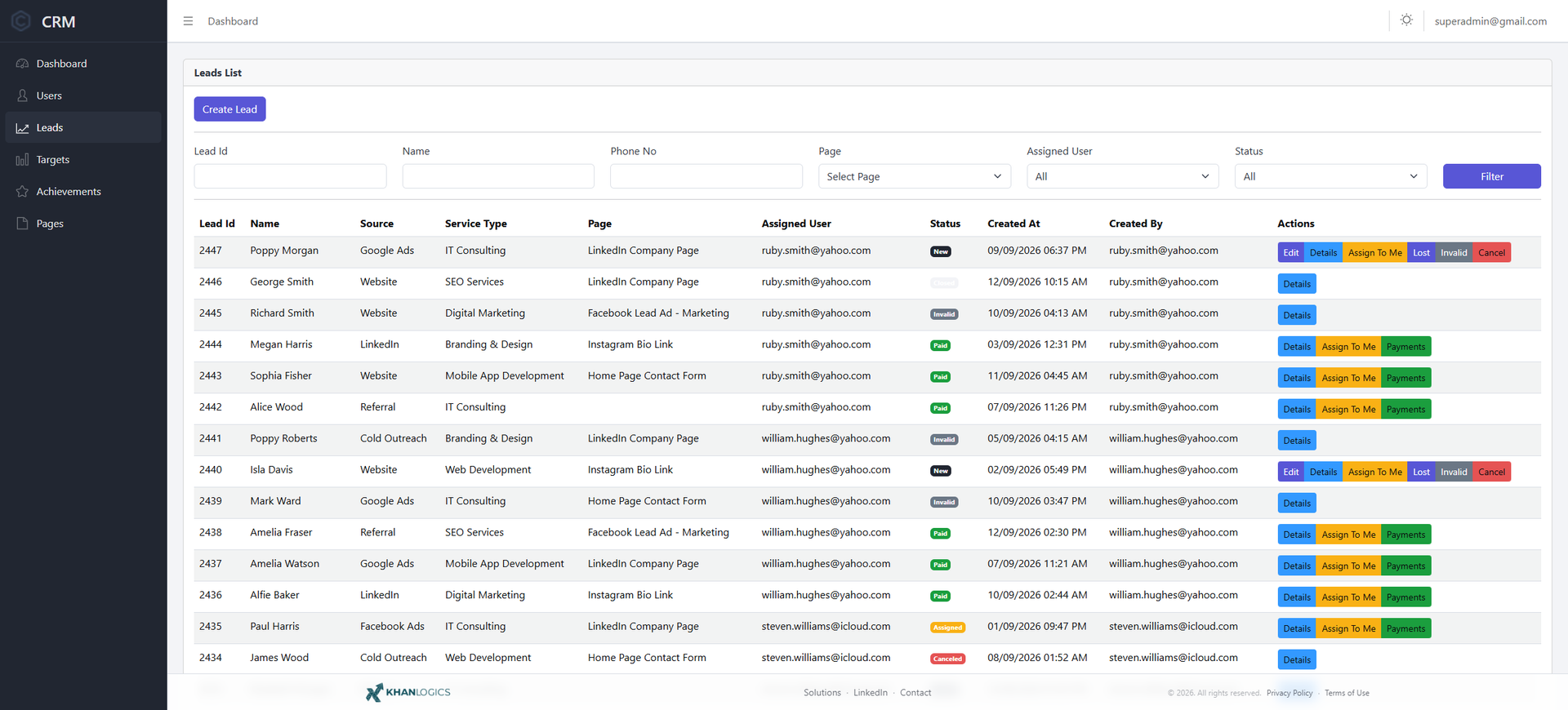Open the Users menu item
The image size is (1568, 710).
pyautogui.click(x=83, y=95)
